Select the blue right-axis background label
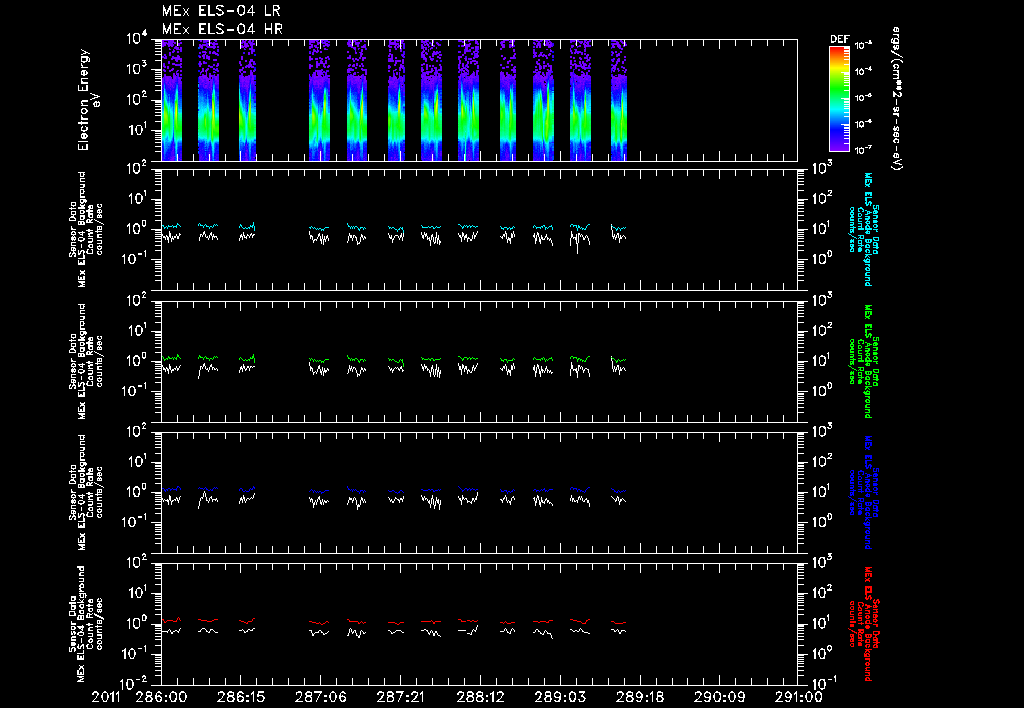 [x=863, y=492]
